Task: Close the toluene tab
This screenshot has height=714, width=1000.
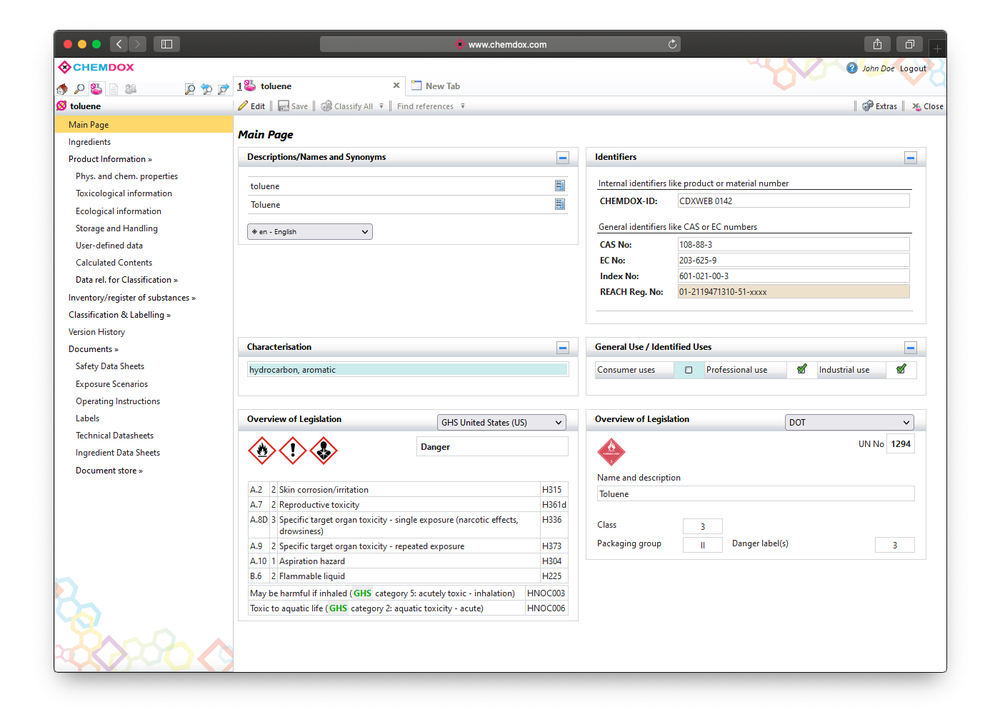Action: point(396,85)
